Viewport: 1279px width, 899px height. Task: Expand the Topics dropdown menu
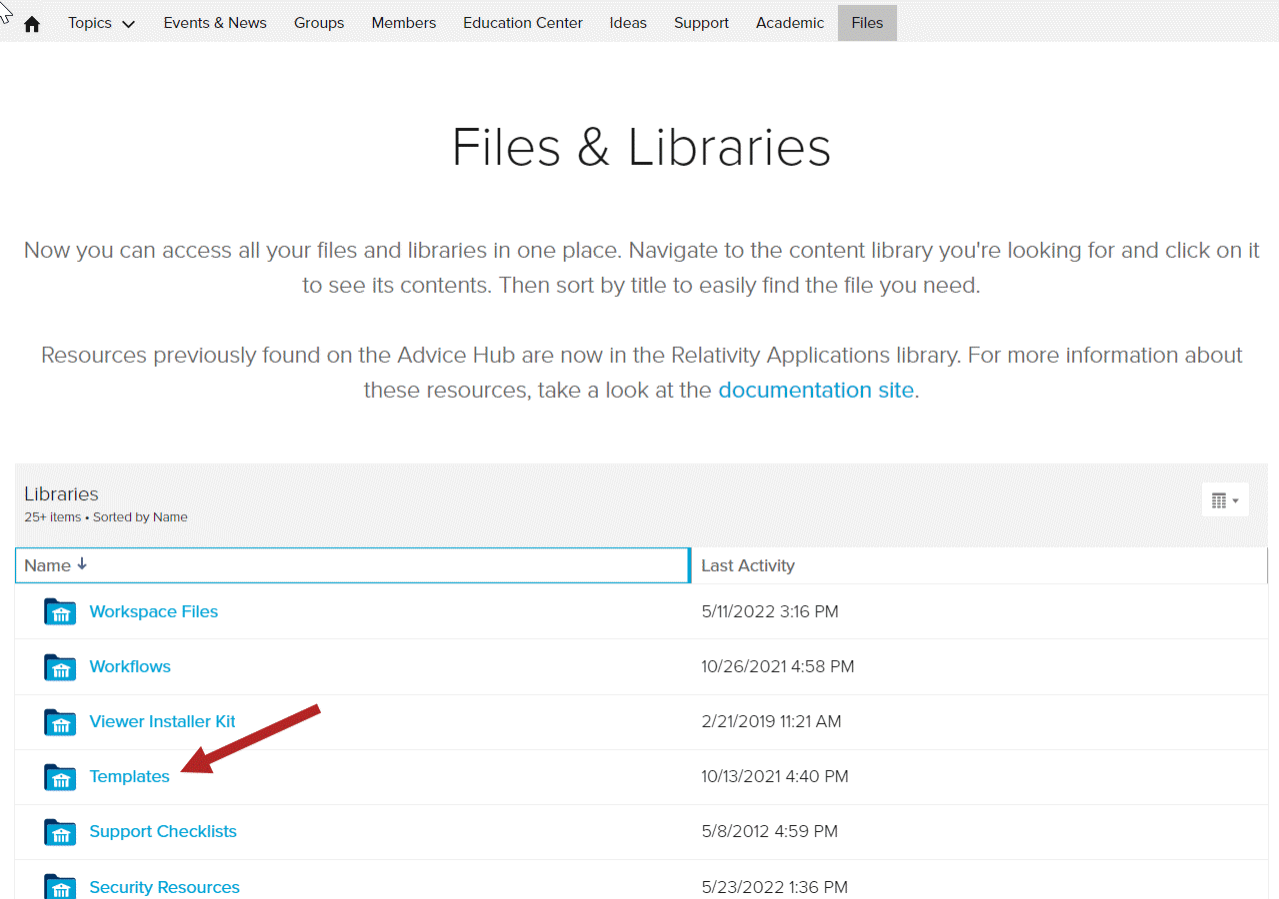101,23
